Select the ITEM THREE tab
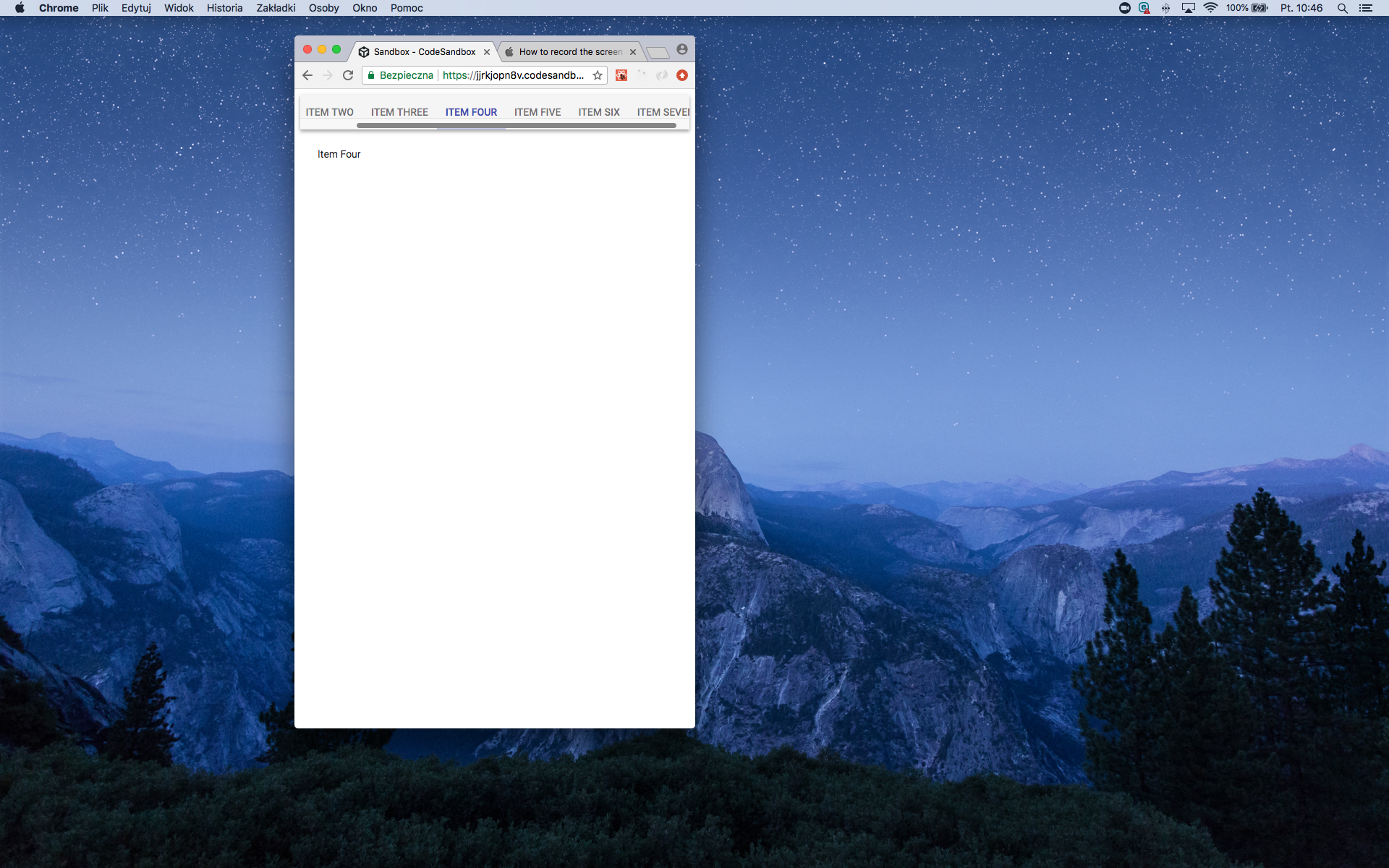Viewport: 1389px width, 868px height. 399,112
